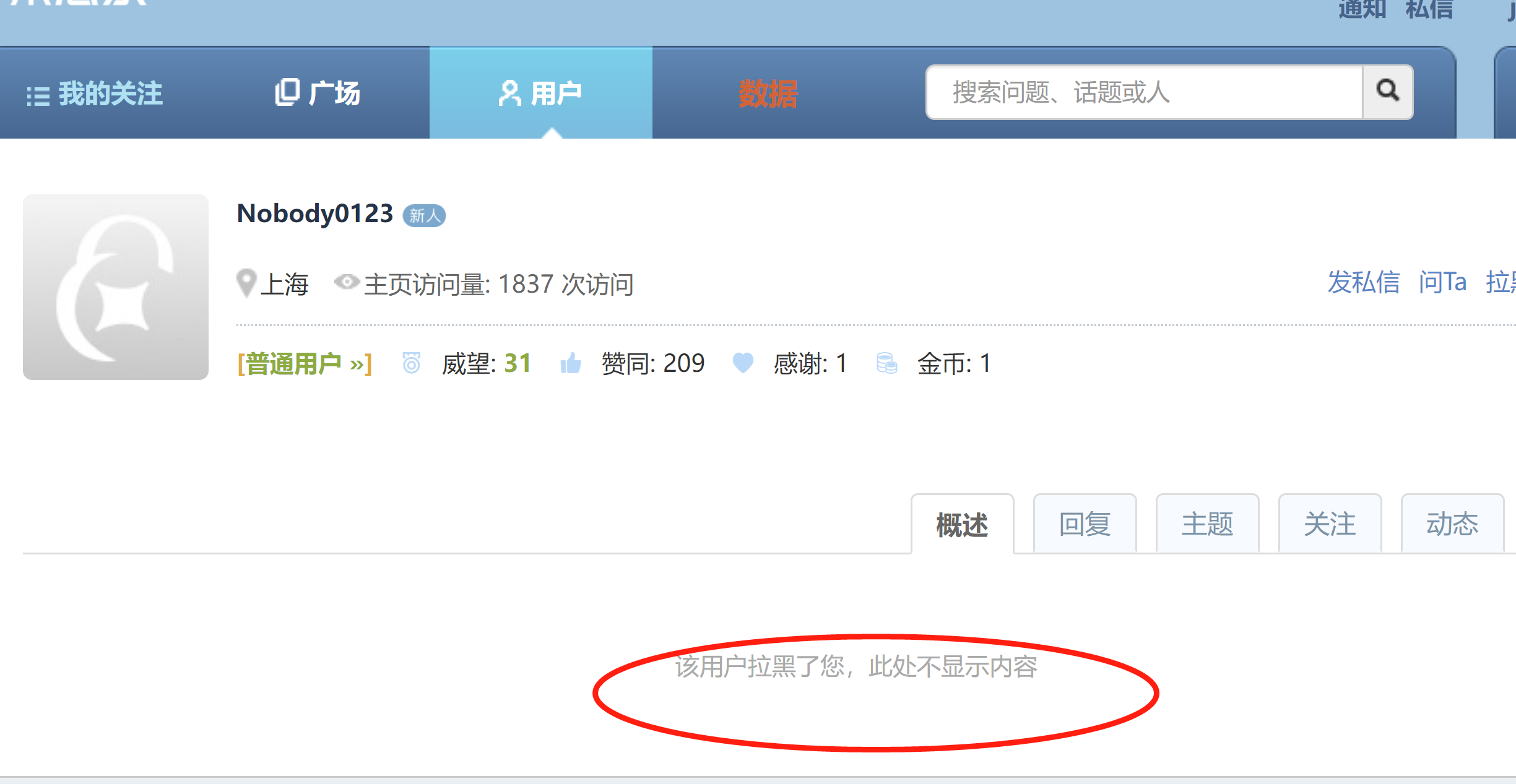Click the thumbs-up icon beside 赞同
The height and width of the screenshot is (784, 1516).
(571, 363)
